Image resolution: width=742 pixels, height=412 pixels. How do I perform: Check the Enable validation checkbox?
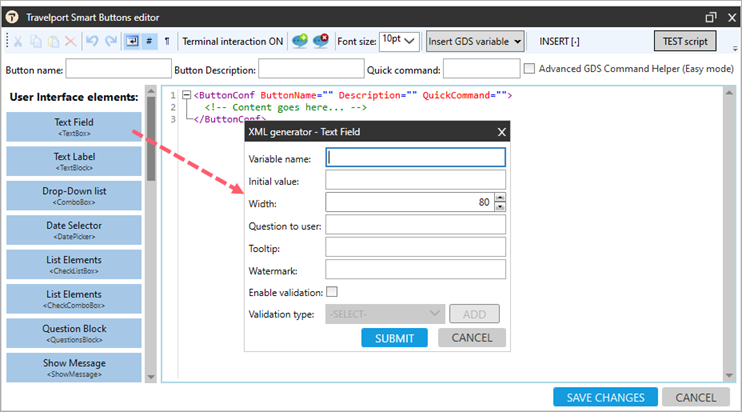pyautogui.click(x=332, y=292)
